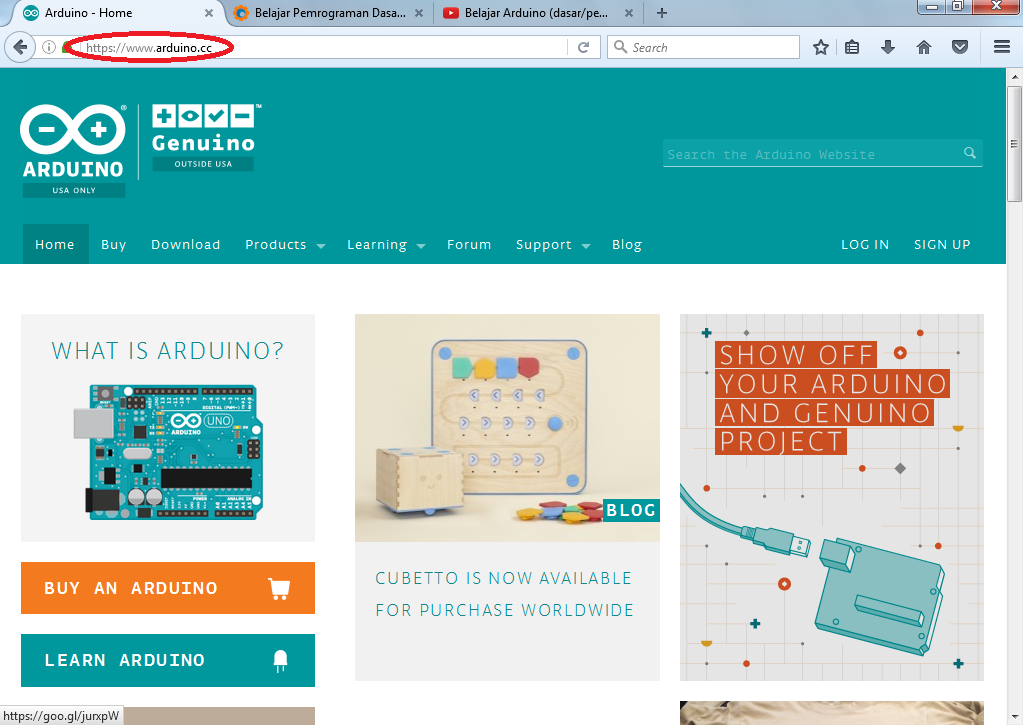
Task: Click the Genuino logo
Action: tap(204, 128)
